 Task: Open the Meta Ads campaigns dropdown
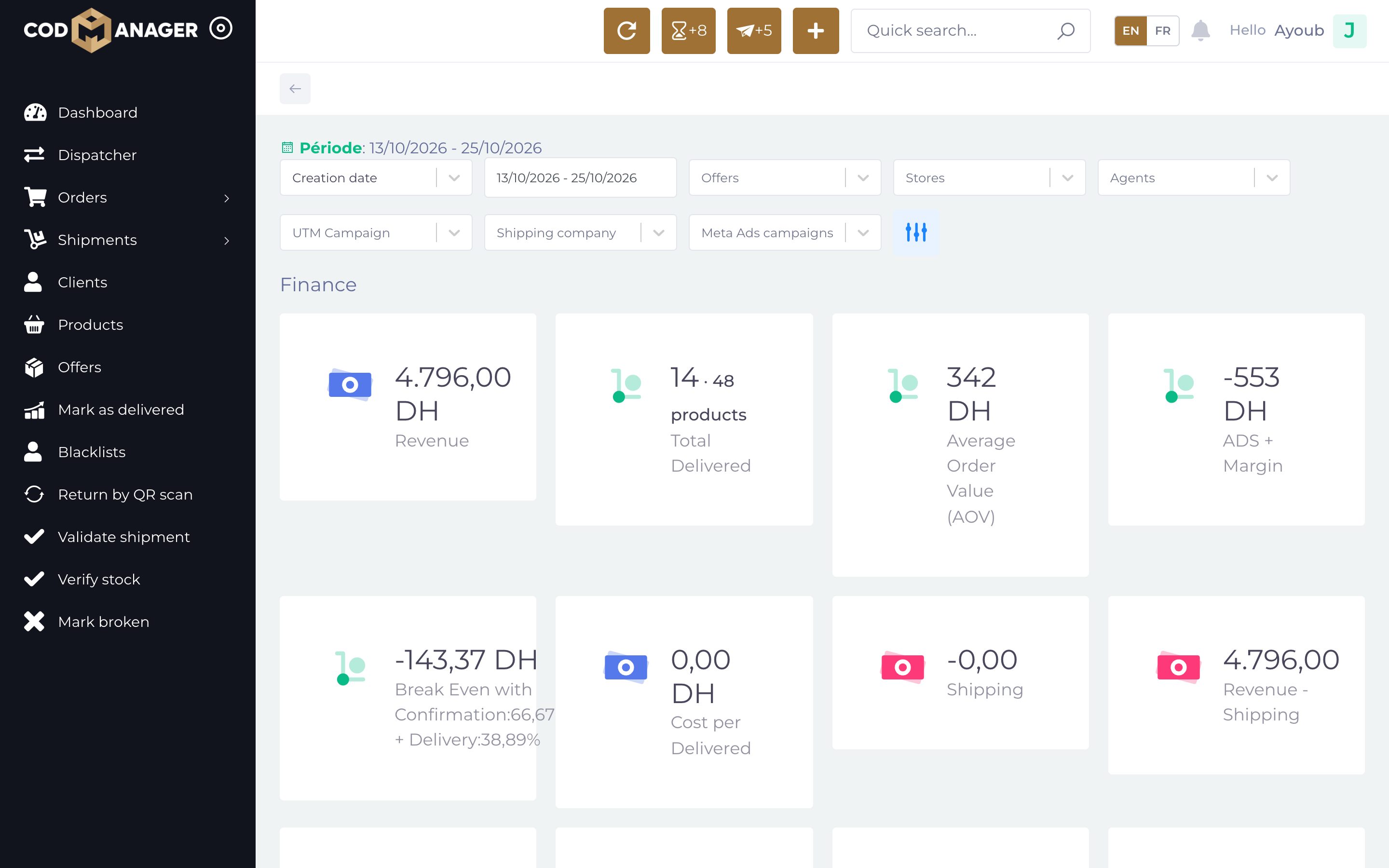[x=785, y=232]
